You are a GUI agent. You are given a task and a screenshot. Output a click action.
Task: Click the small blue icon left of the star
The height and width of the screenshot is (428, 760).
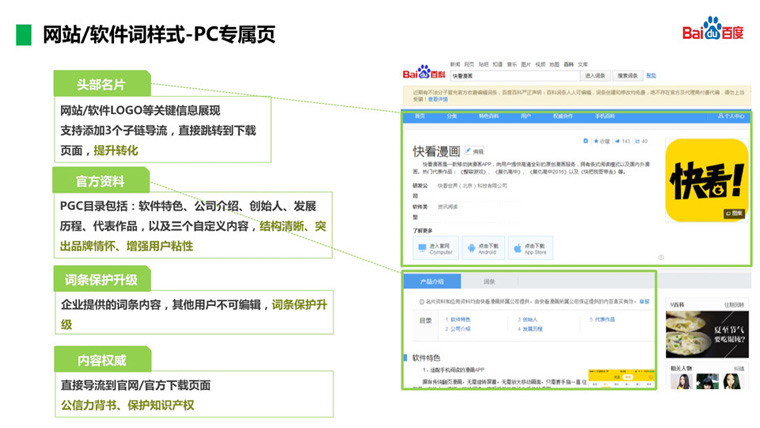586,141
